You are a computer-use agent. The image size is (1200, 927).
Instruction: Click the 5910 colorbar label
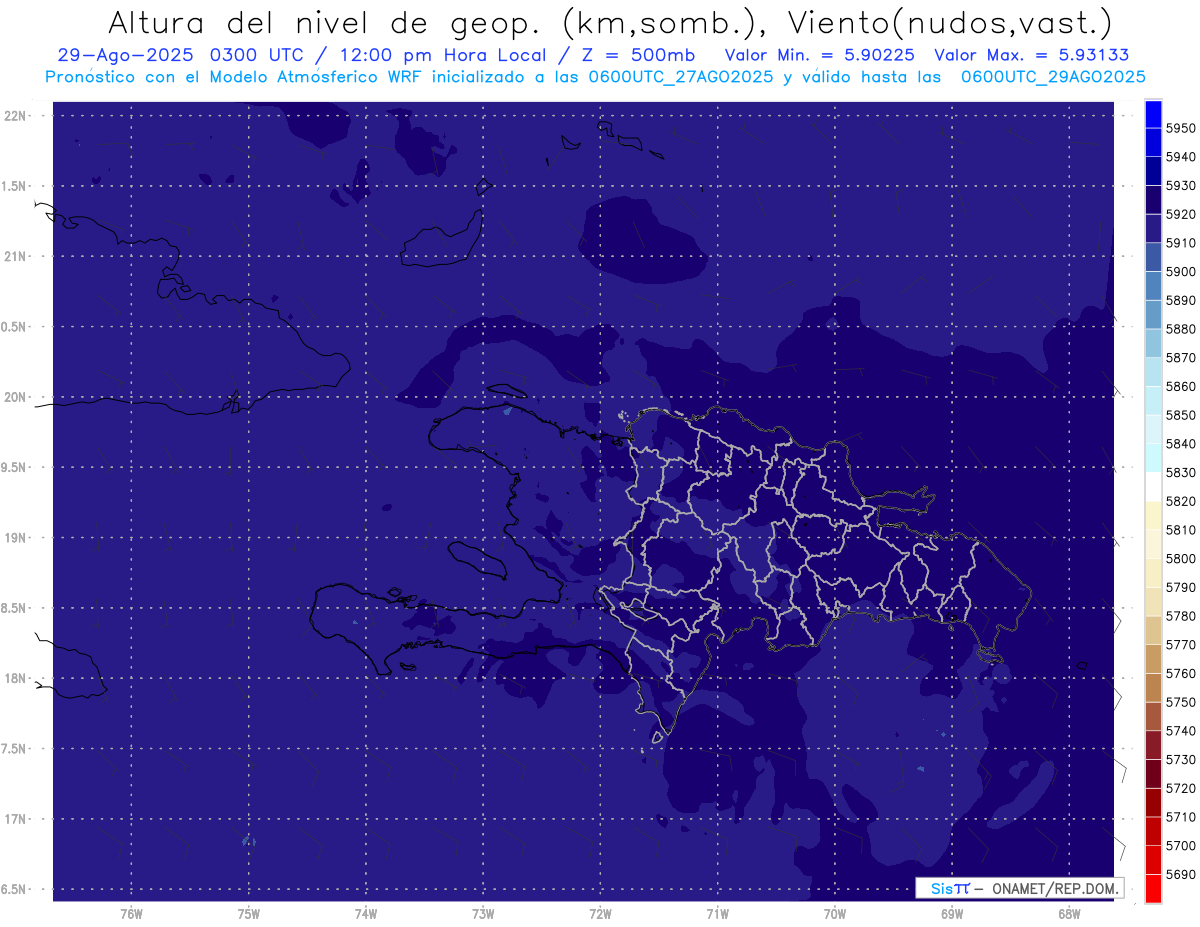coord(1181,243)
